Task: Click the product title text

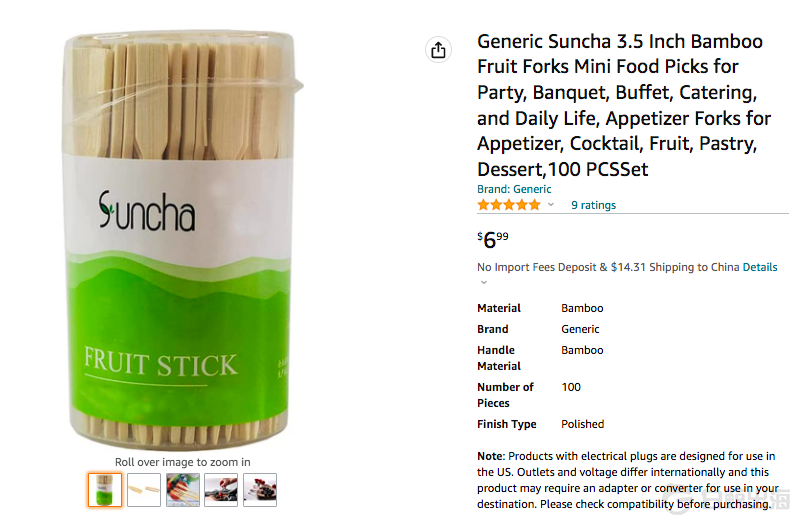Action: click(624, 105)
